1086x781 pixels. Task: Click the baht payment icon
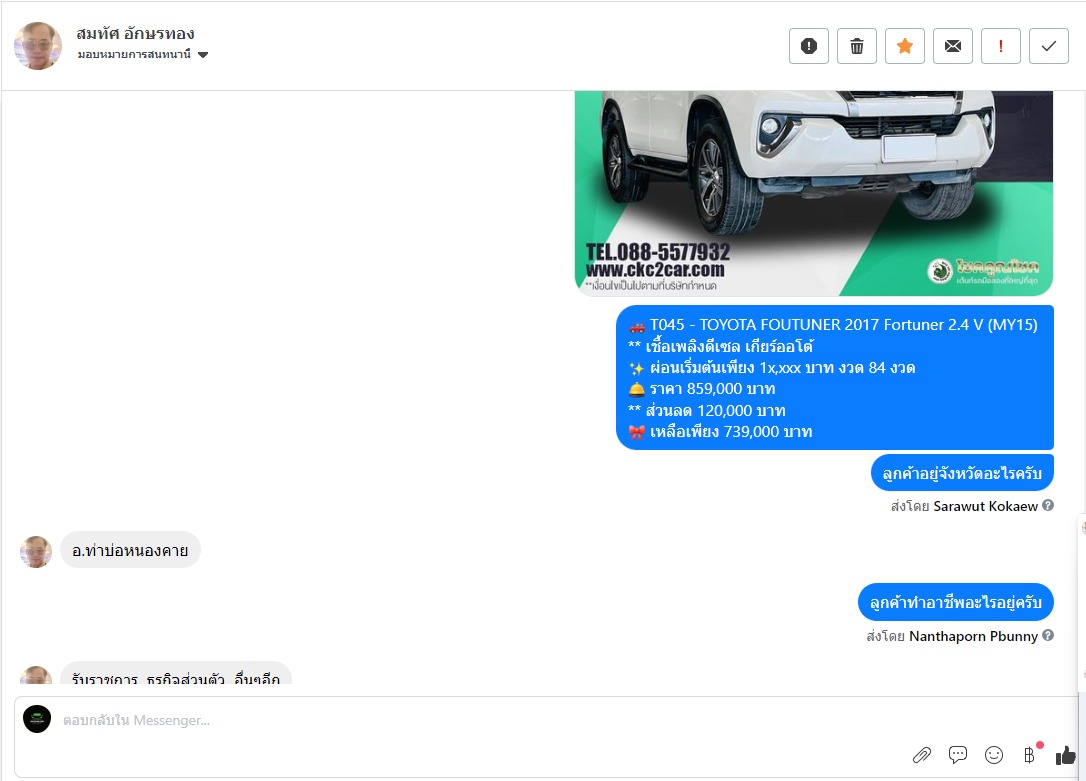pos(1029,755)
